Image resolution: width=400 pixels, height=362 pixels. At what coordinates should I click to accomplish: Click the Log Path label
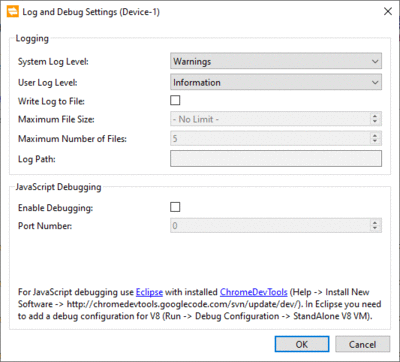(x=37, y=159)
